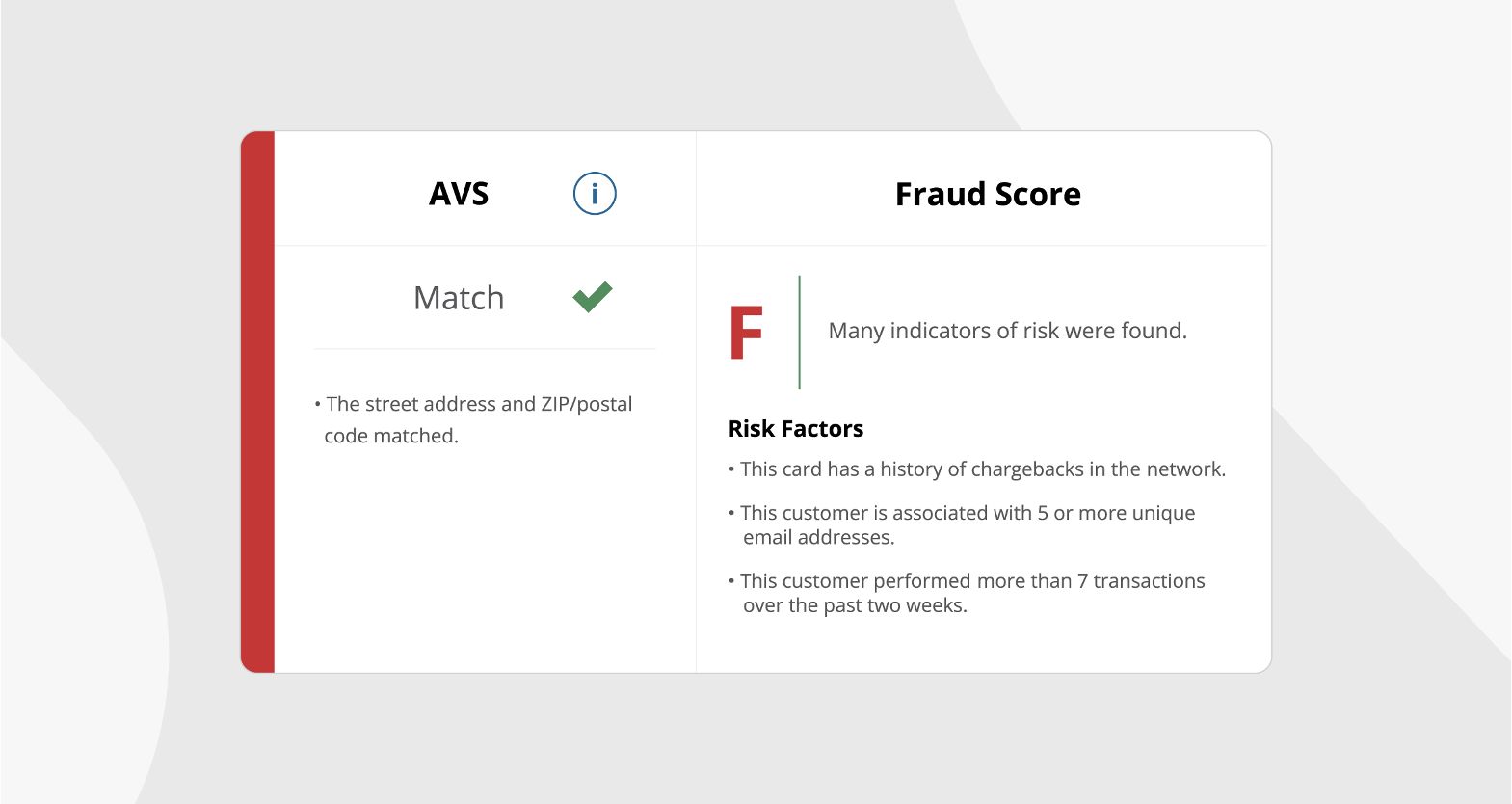Click "Many indicators of risk were found" text
The image size is (1512, 804).
point(1007,331)
